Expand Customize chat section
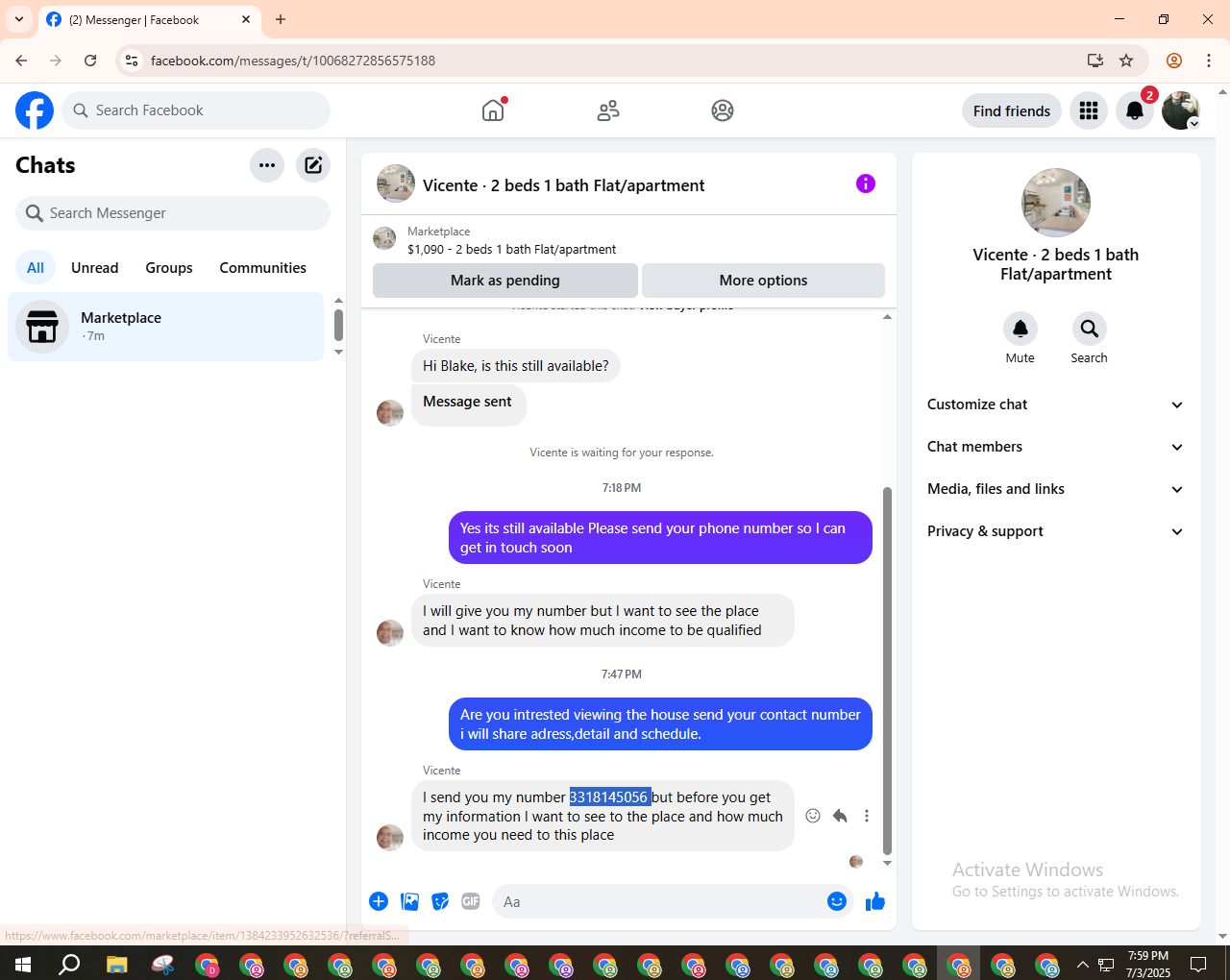Screen dimensions: 1230x980 point(1056,404)
